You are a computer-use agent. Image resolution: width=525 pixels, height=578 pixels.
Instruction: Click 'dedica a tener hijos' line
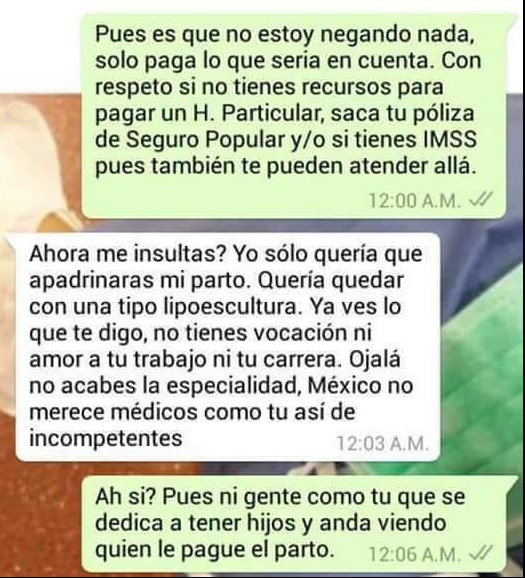pos(197,523)
